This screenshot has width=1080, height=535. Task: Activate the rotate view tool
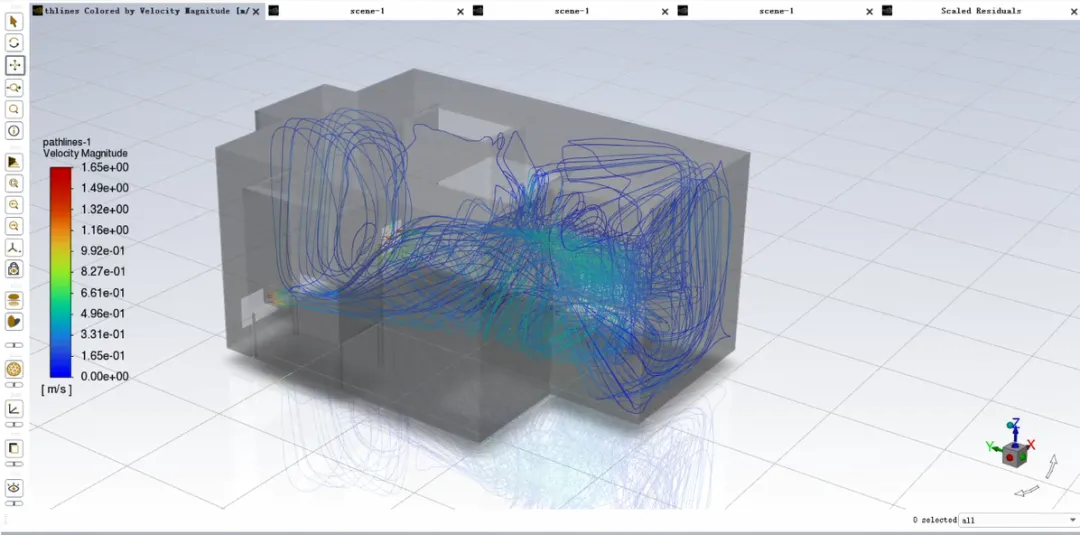pos(15,44)
